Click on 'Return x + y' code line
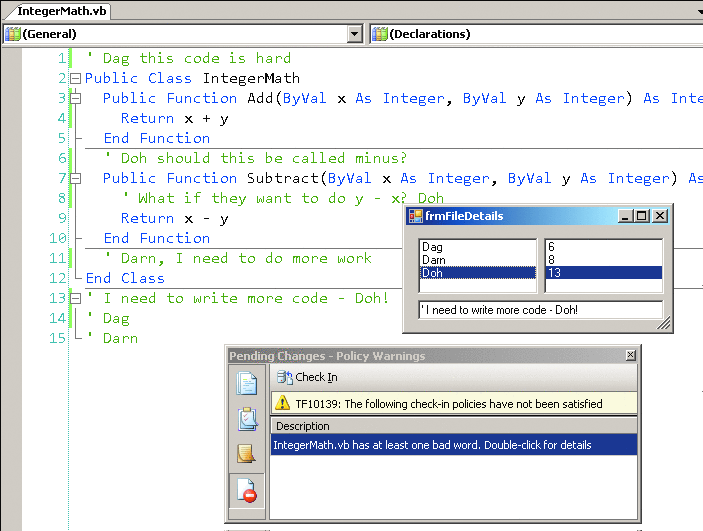This screenshot has width=703, height=531. point(175,118)
